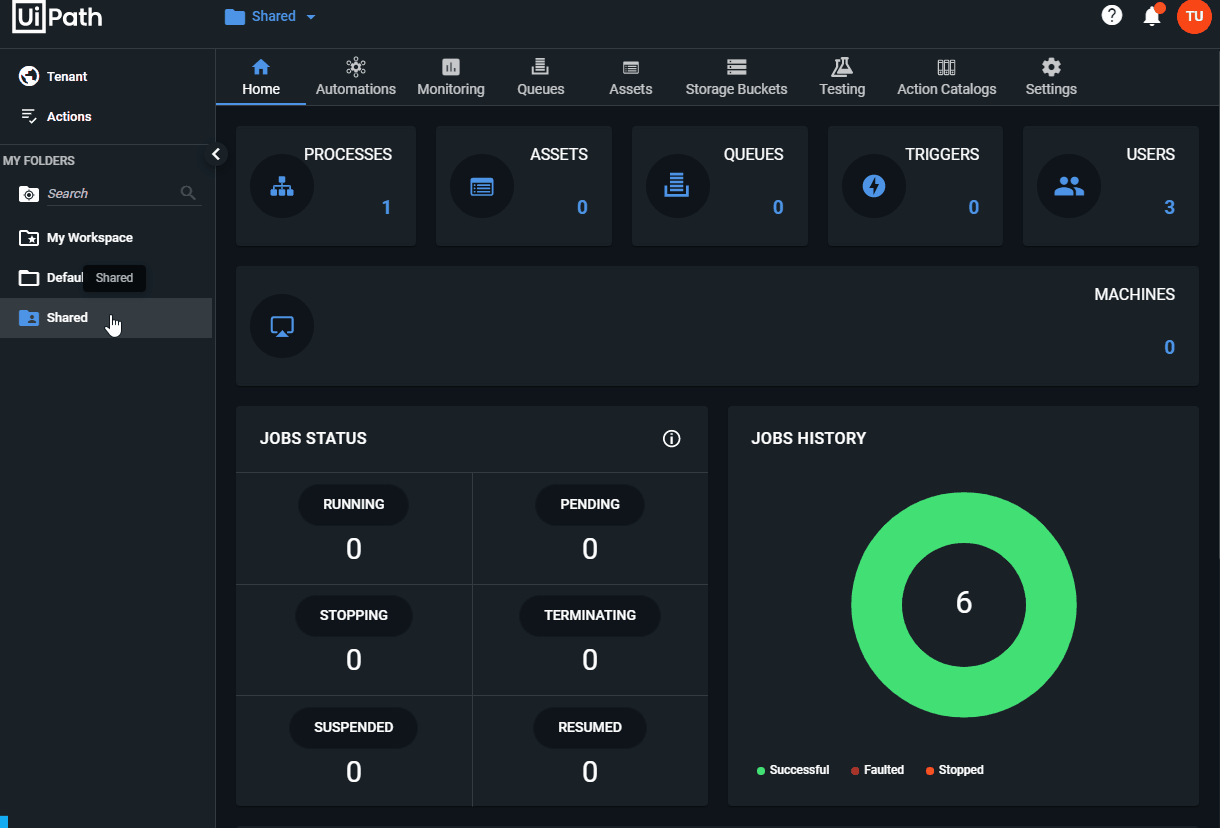Click the Assets count 0
Image resolution: width=1220 pixels, height=828 pixels.
582,208
